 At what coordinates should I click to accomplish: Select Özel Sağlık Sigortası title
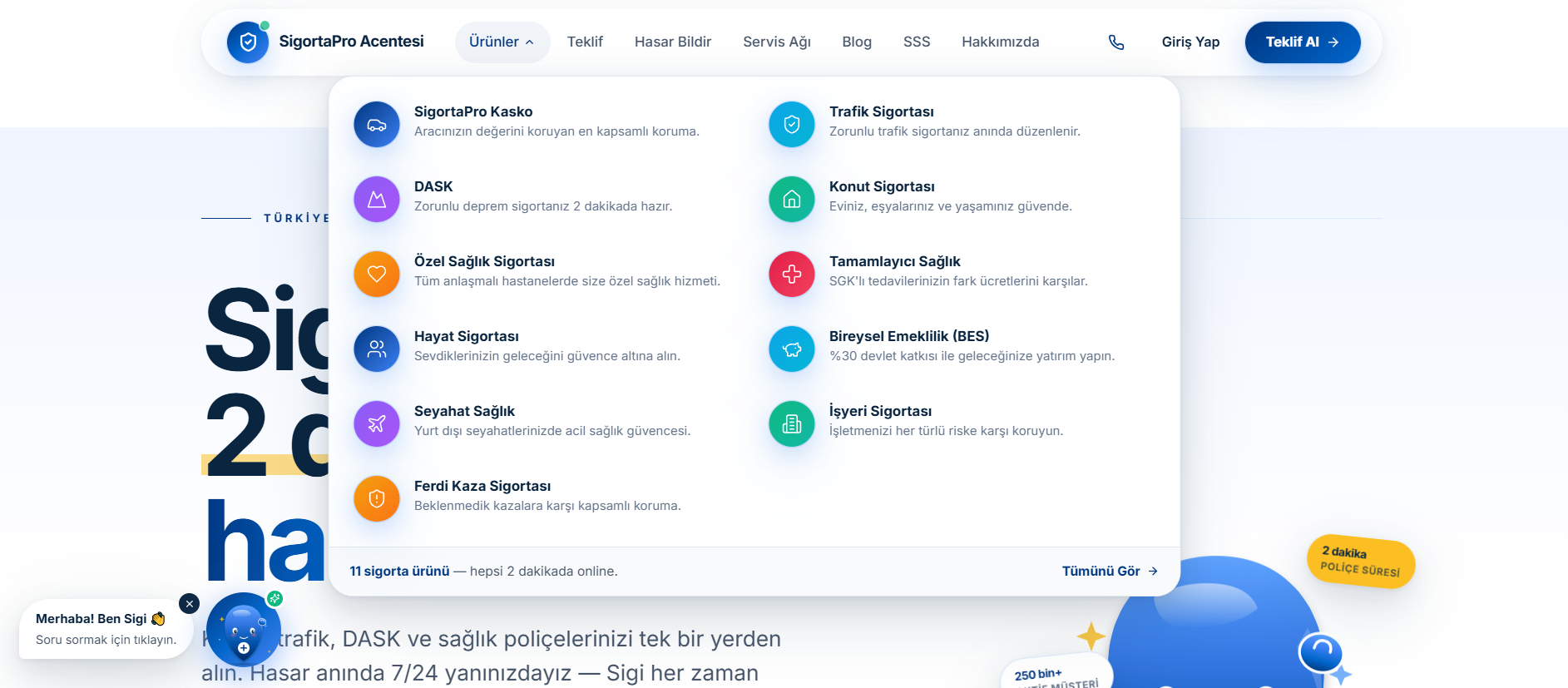click(484, 261)
